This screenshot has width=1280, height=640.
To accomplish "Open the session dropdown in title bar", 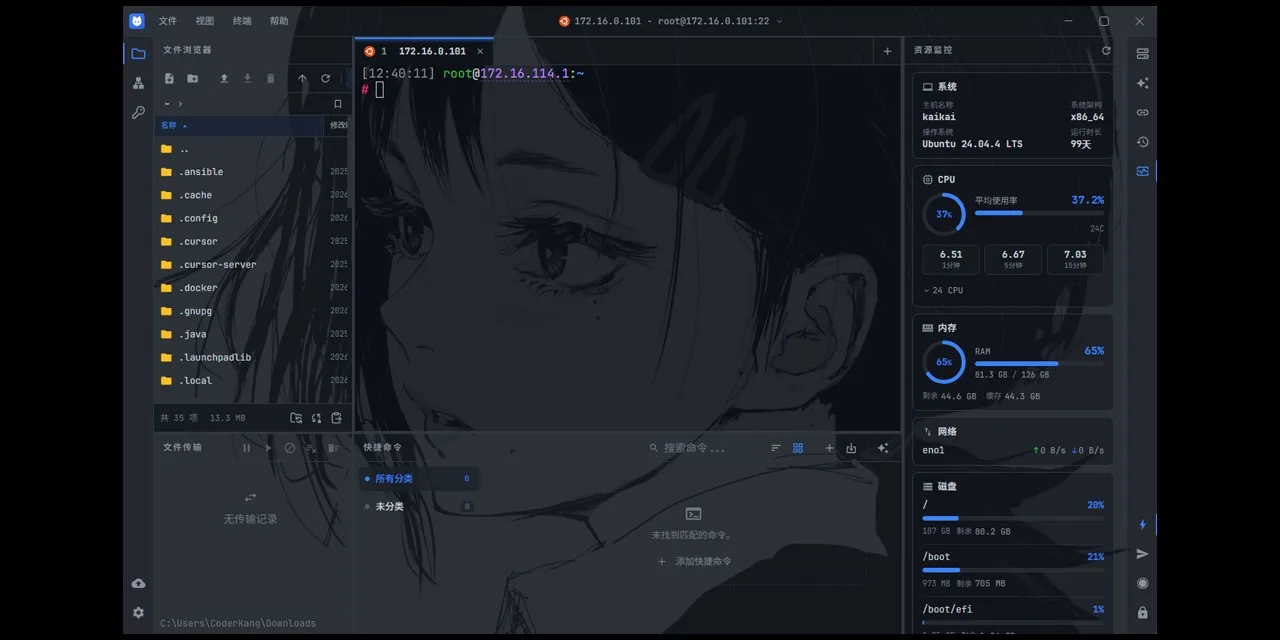I will coord(780,21).
